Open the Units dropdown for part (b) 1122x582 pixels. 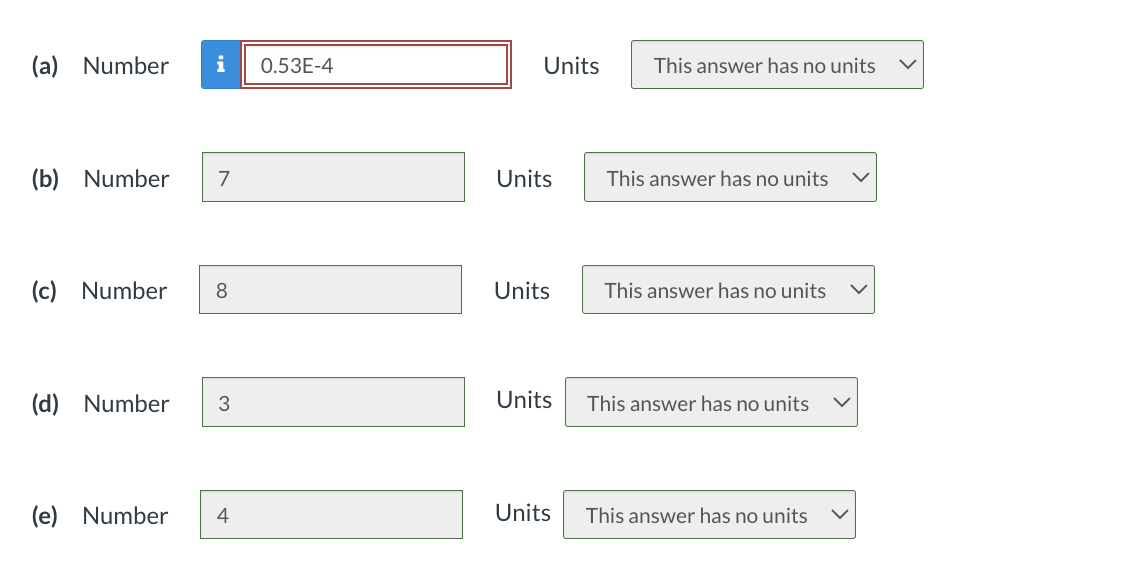pos(730,177)
